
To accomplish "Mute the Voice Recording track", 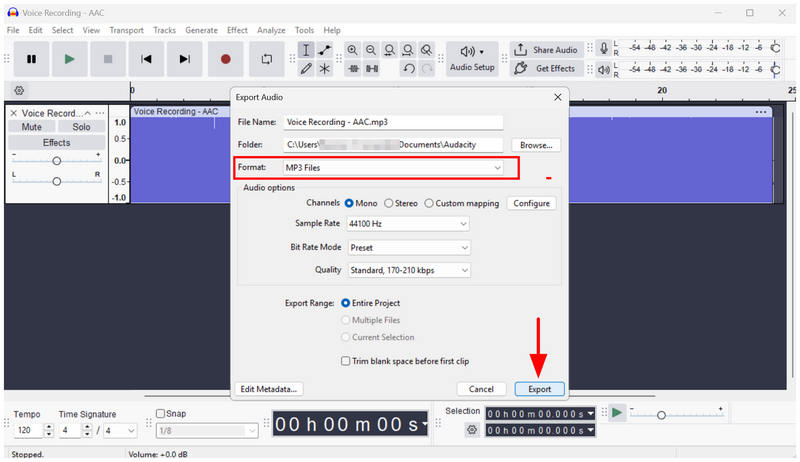I will 32,127.
